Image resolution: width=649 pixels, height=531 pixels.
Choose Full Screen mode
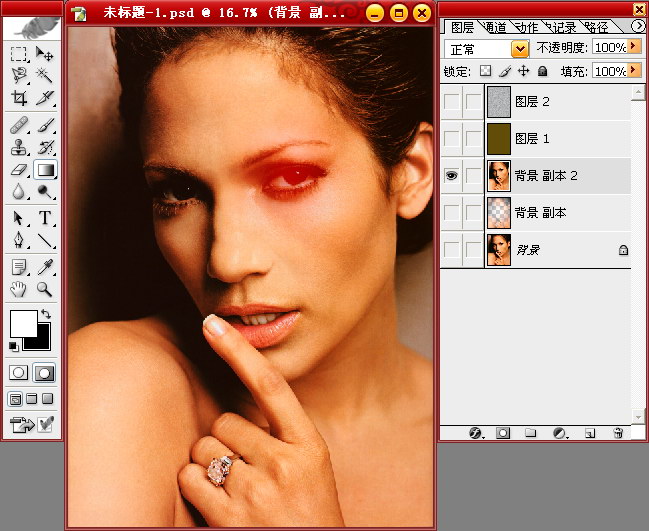[x=48, y=399]
